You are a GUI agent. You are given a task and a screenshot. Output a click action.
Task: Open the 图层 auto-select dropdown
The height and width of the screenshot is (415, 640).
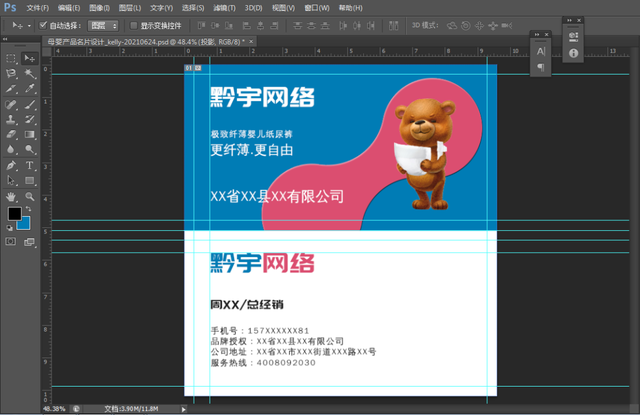[103, 26]
